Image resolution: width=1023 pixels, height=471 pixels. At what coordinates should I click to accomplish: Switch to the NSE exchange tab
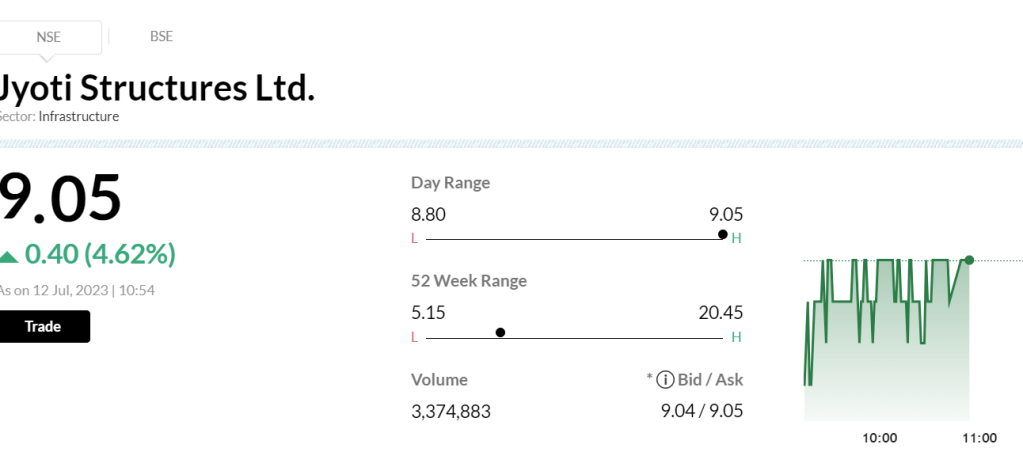tap(48, 37)
